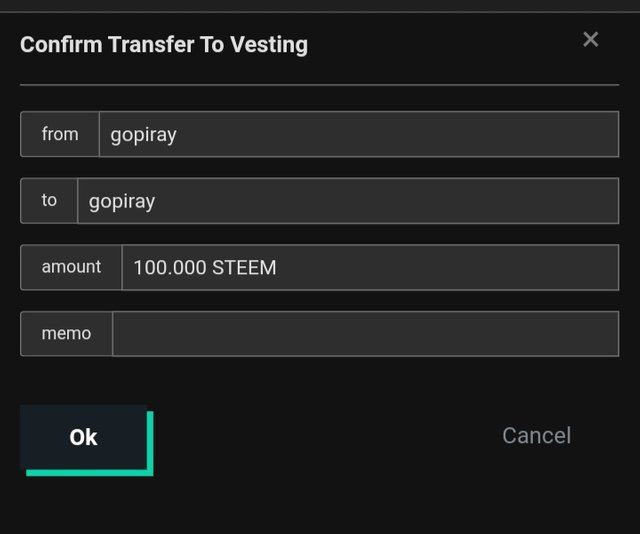Viewport: 640px width, 534px height.
Task: Focus the from account input field
Action: 358,134
